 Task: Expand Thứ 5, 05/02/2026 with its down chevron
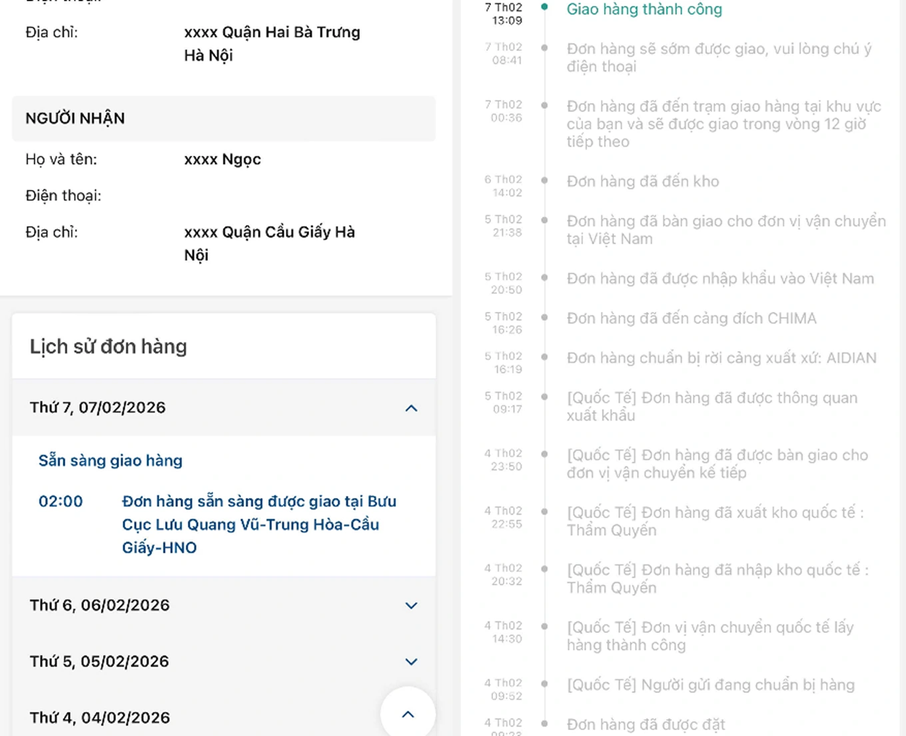click(411, 662)
